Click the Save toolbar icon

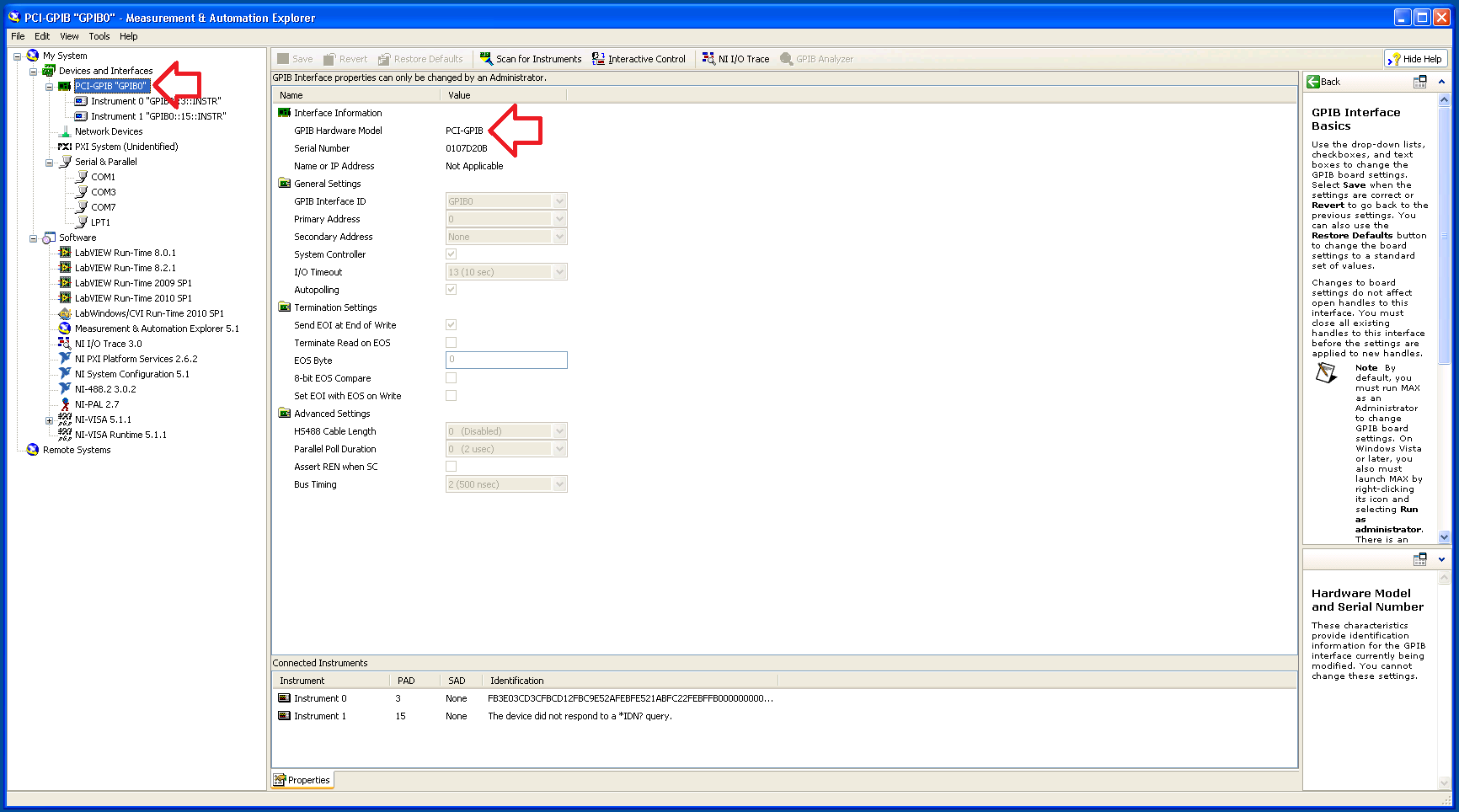click(283, 58)
